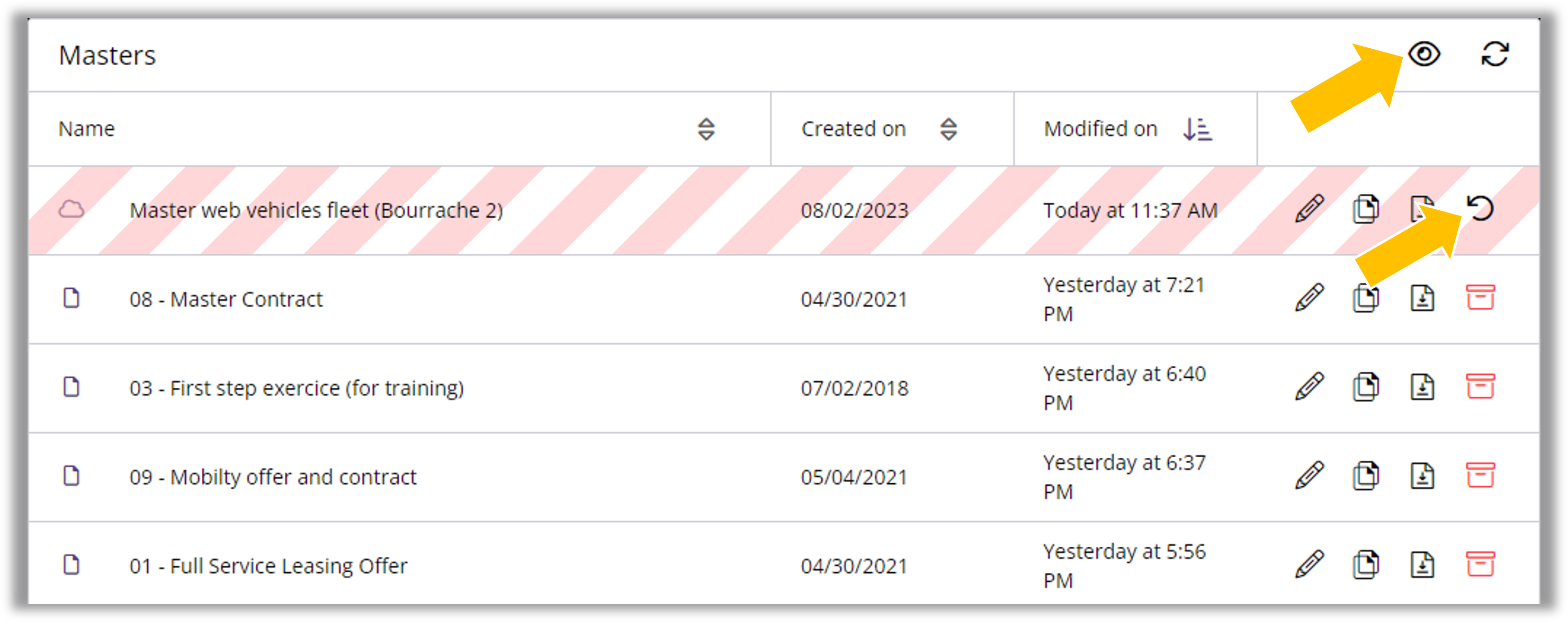
Task: Toggle the eye visibility icon in Masters header
Action: (1424, 54)
